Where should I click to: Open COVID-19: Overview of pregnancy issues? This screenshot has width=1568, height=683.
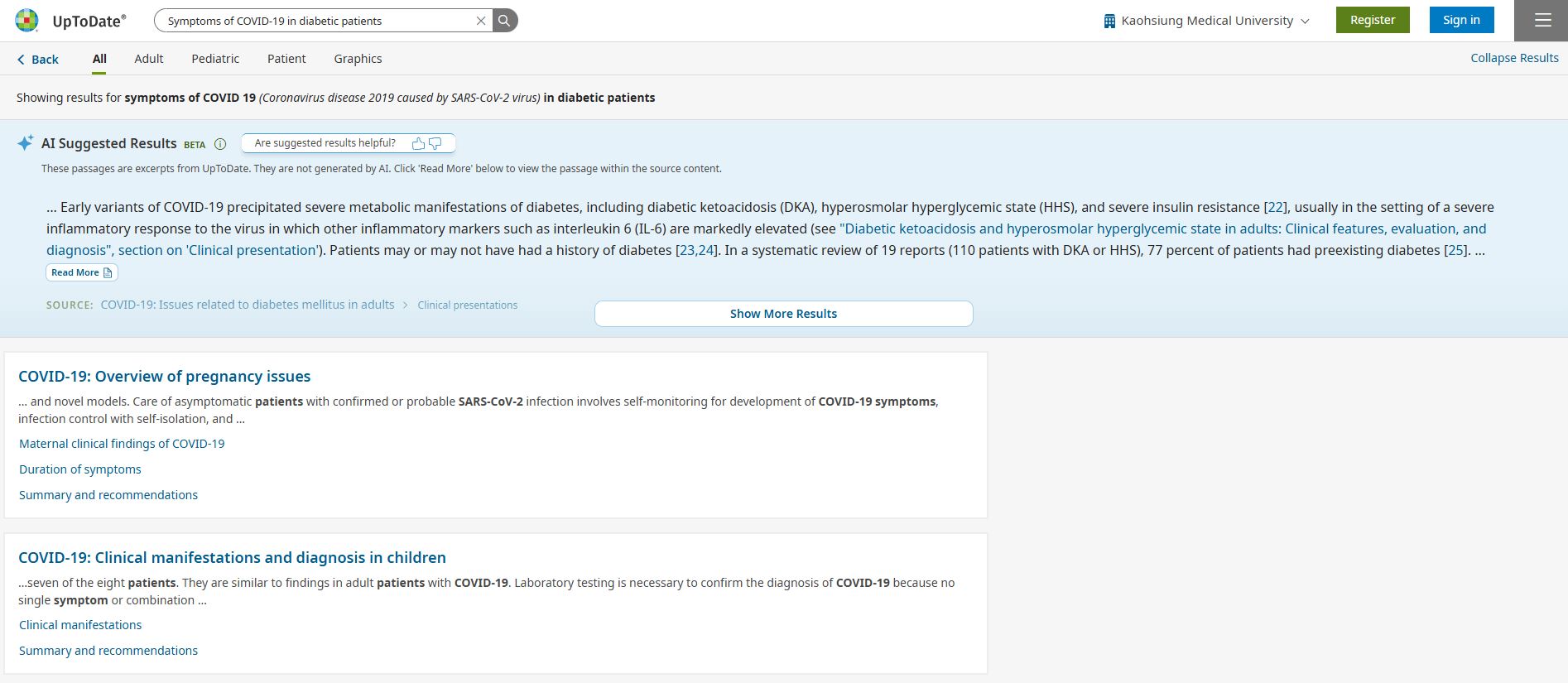(165, 377)
